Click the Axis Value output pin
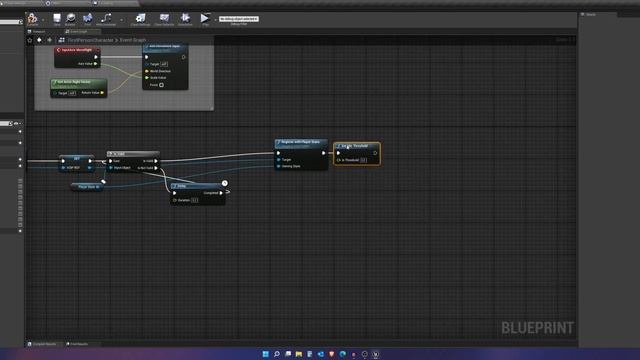Screen dimensions: 640x360 pyautogui.click(x=96, y=64)
